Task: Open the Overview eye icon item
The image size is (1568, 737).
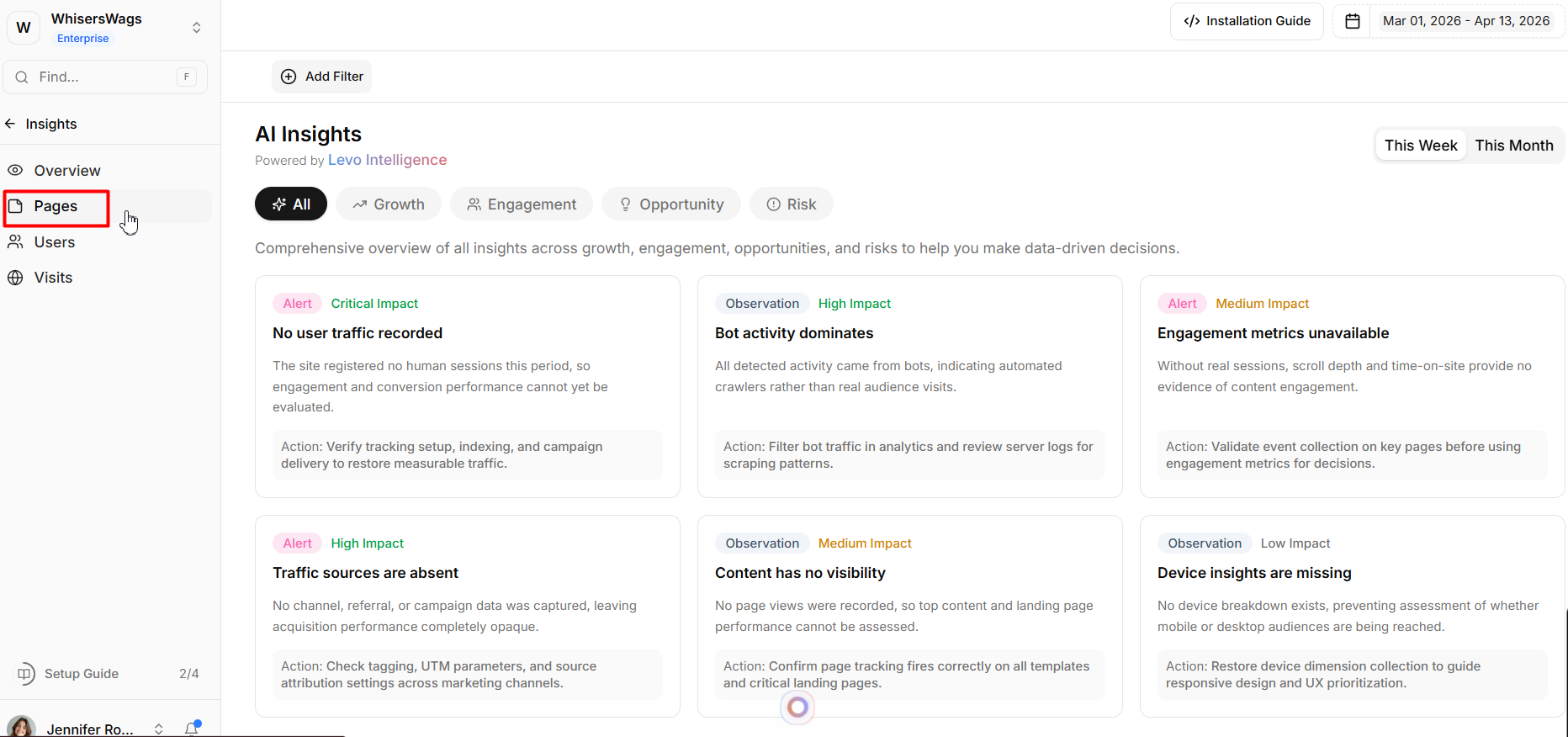Action: [15, 171]
